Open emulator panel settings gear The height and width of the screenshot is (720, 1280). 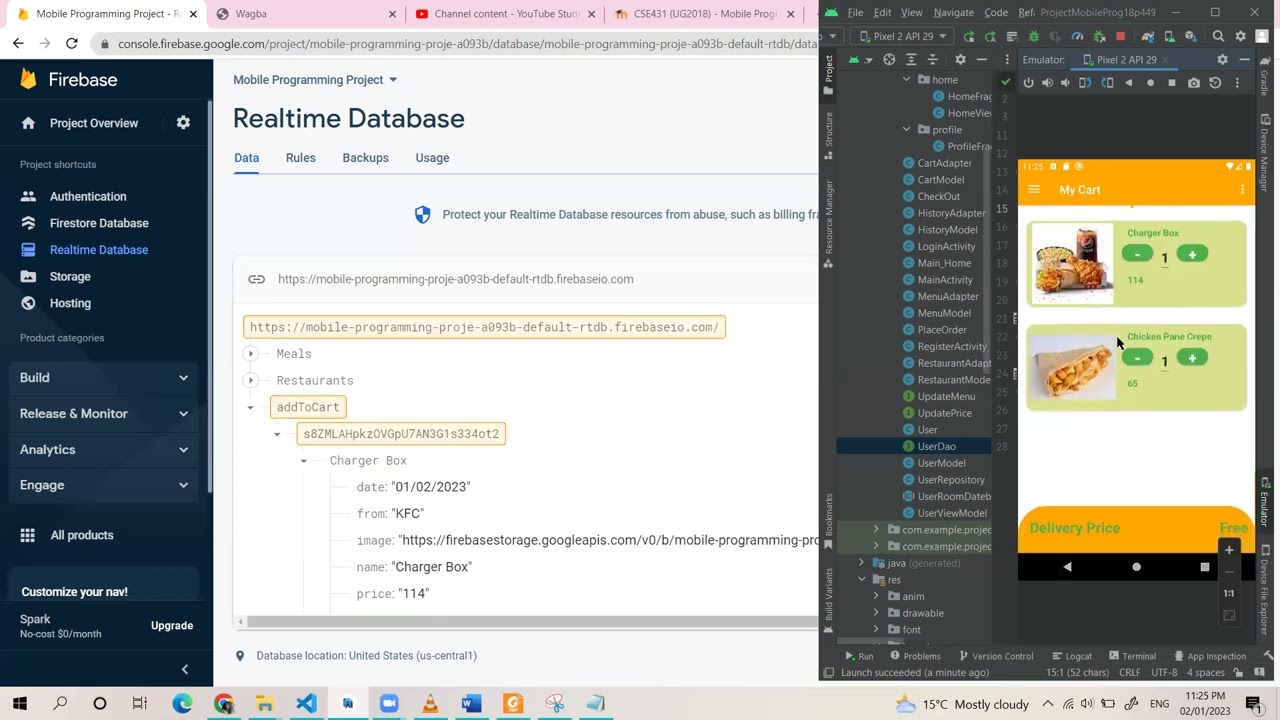click(1222, 59)
